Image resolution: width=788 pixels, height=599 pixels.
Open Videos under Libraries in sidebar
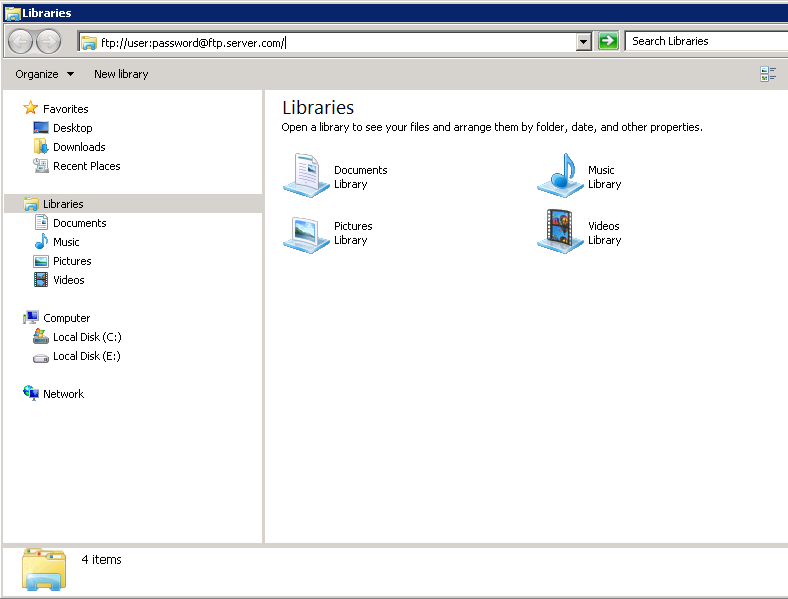click(68, 280)
